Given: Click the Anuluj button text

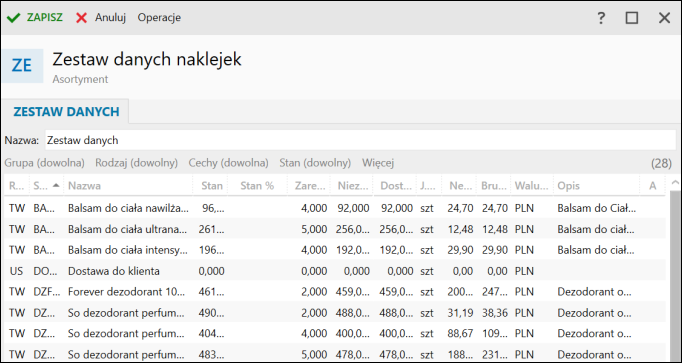Looking at the screenshot, I should [x=110, y=18].
